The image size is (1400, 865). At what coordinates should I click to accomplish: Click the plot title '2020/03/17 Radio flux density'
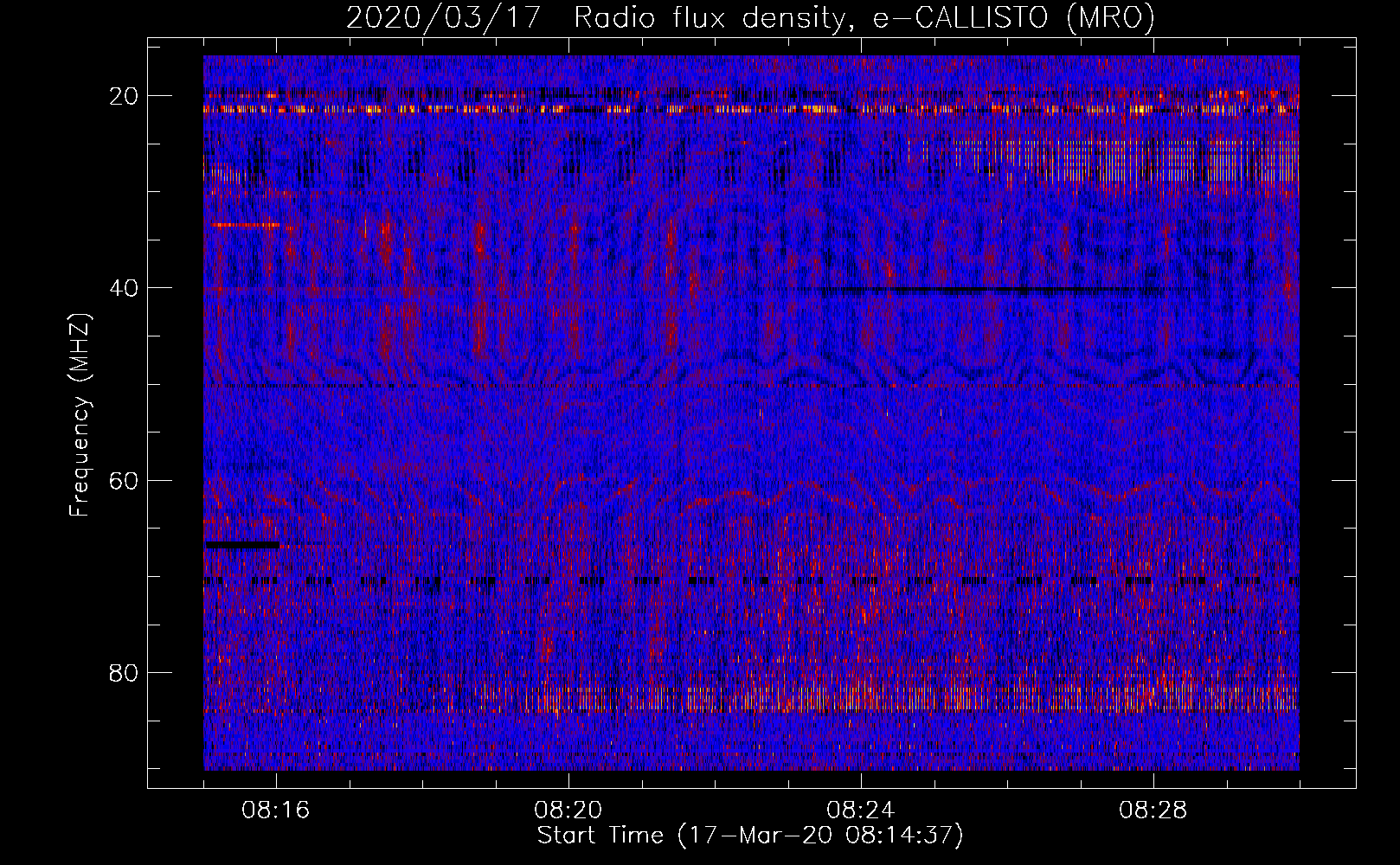click(x=750, y=17)
